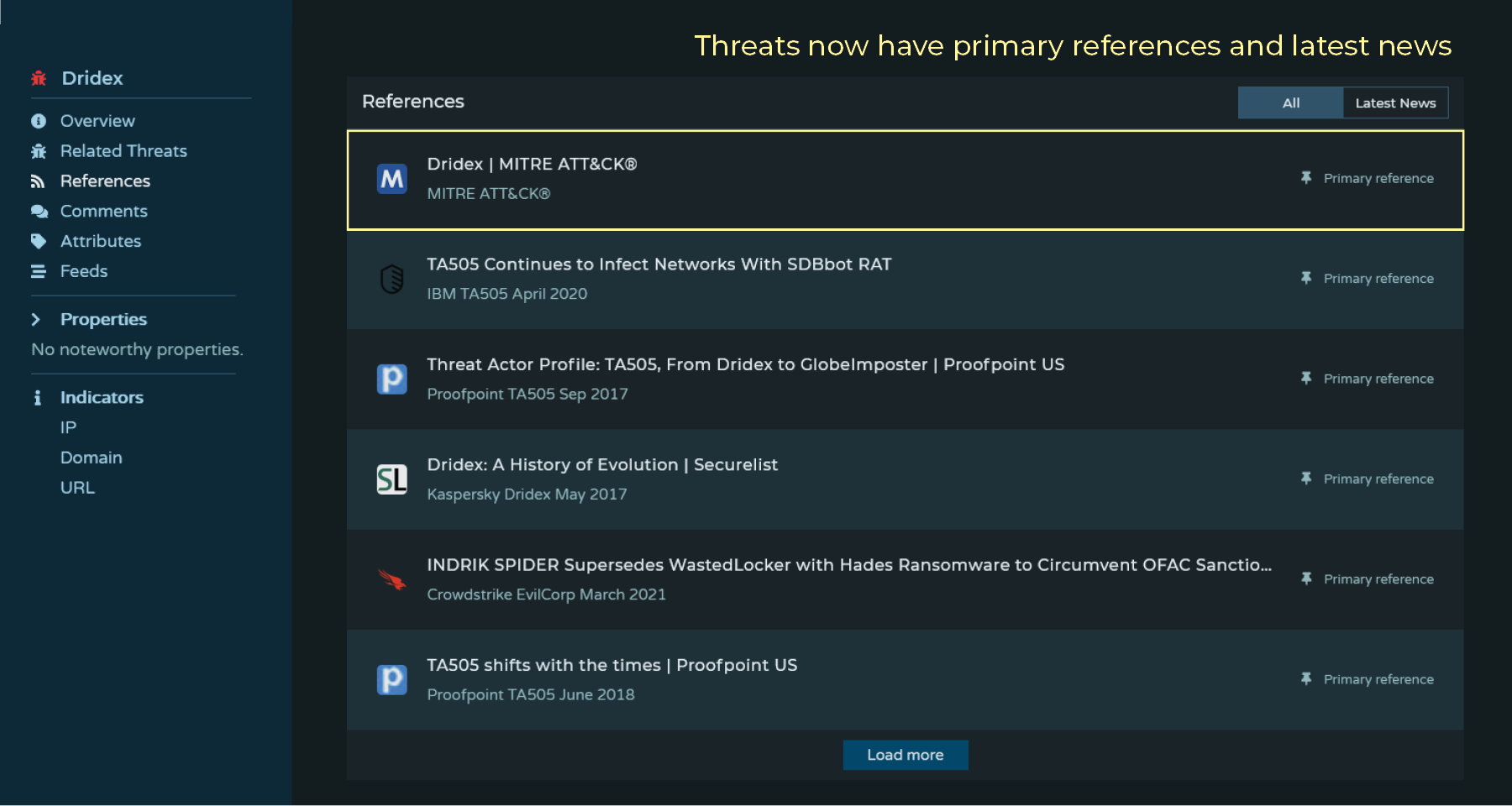
Task: Click the pin icon on TA505 shifts row
Action: pyautogui.click(x=1306, y=679)
